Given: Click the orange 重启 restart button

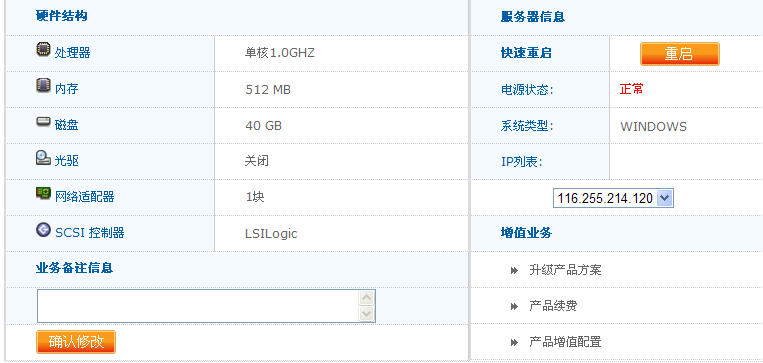Looking at the screenshot, I should 679,54.
